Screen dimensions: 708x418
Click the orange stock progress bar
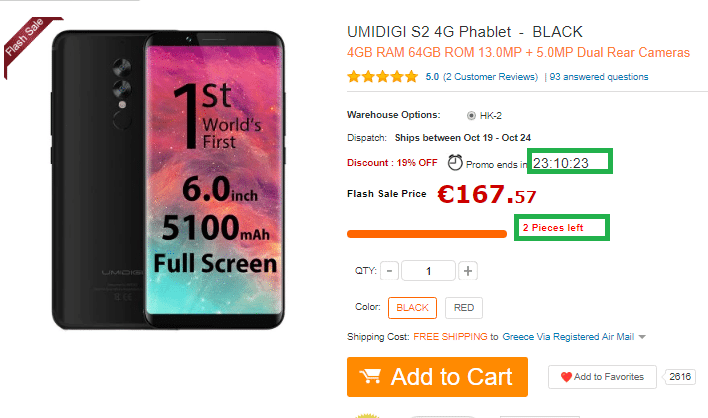coord(427,234)
